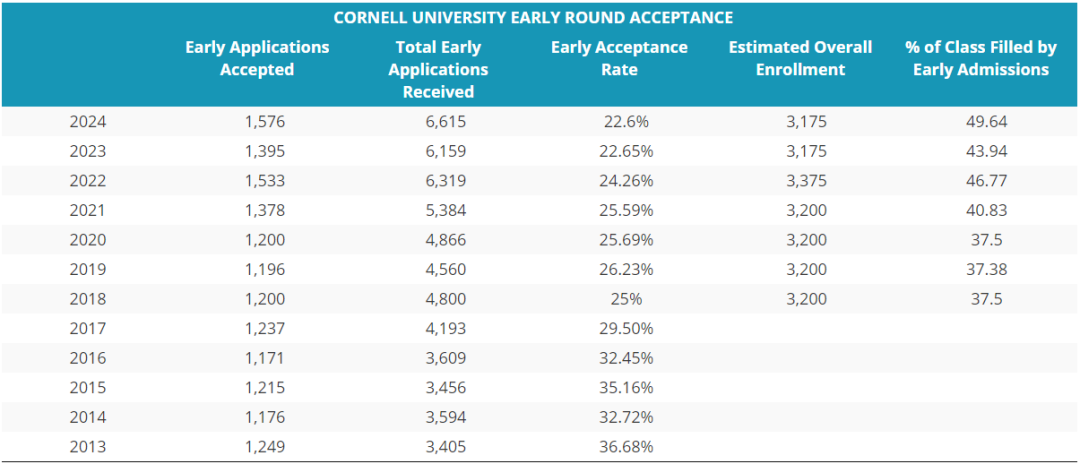Click the 1,237 accepted applications cell
Image resolution: width=1080 pixels, height=464 pixels.
tap(265, 328)
